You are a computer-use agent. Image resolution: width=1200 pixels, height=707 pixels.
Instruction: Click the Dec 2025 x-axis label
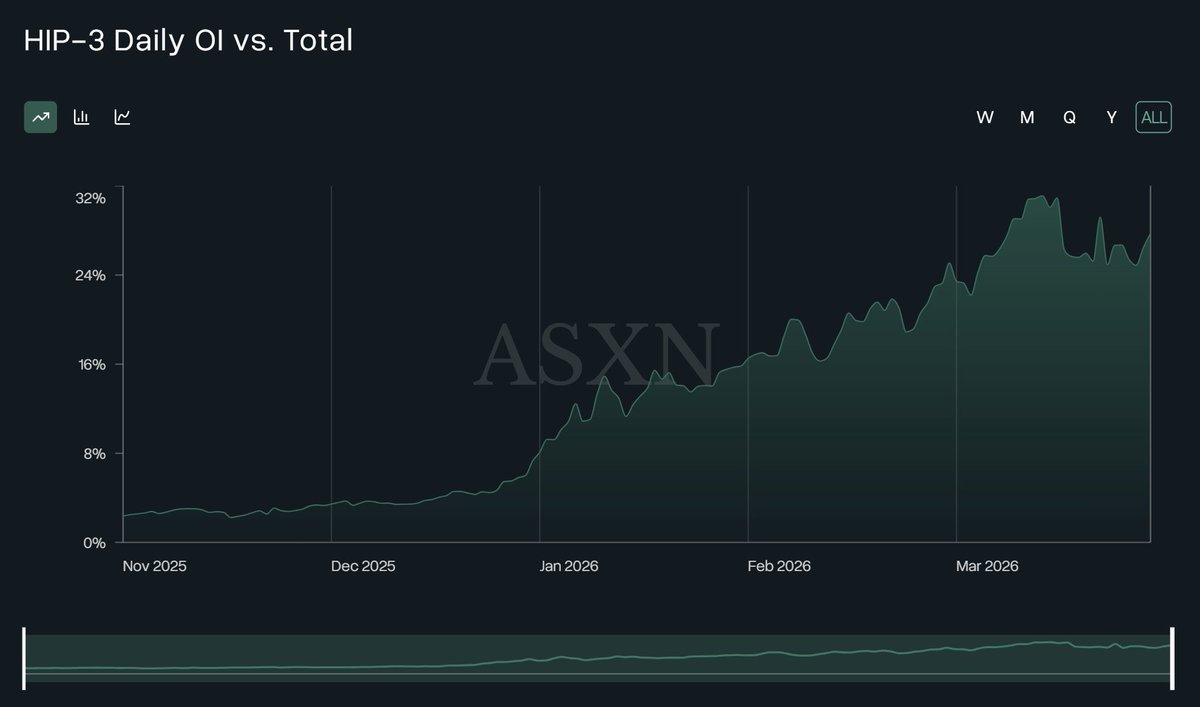(362, 566)
